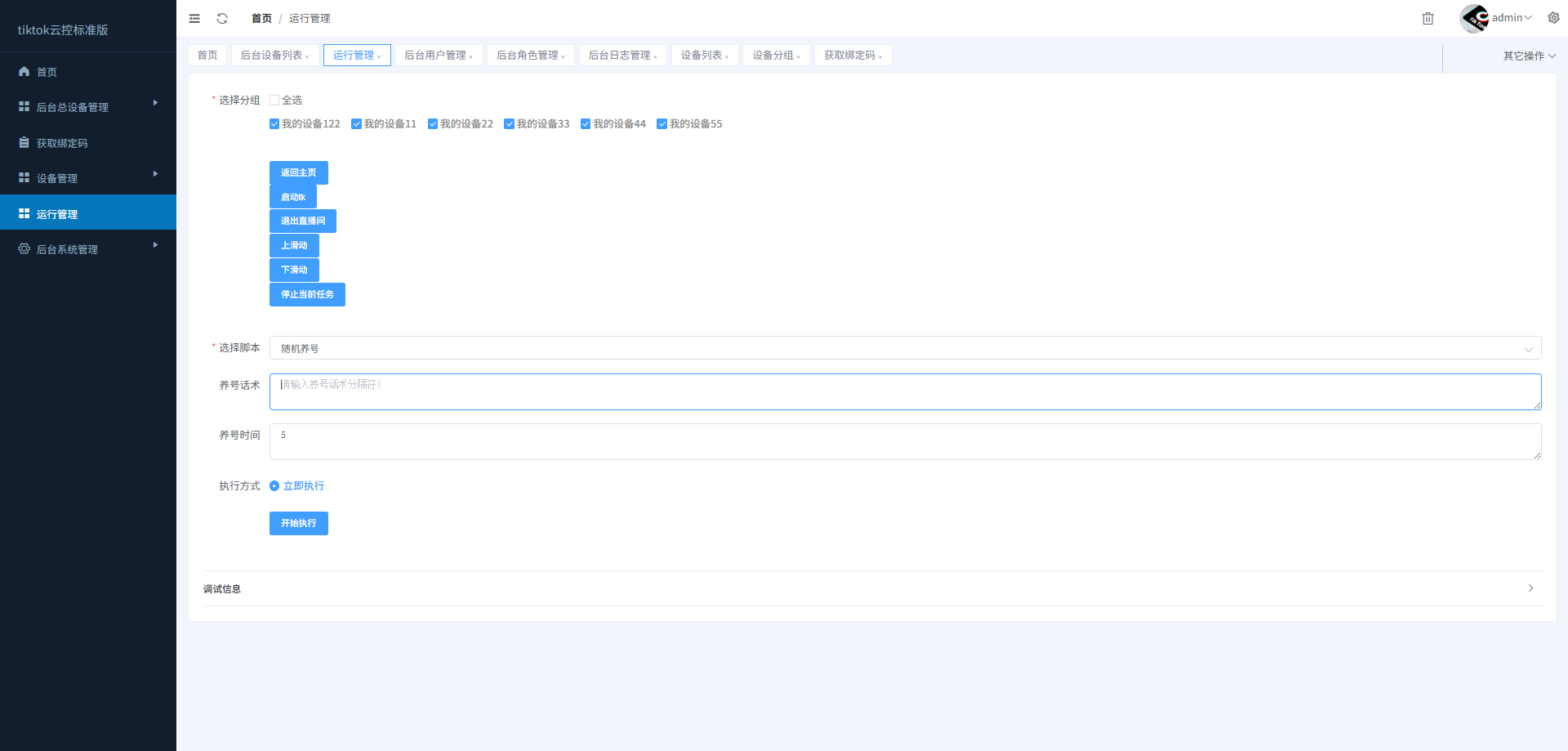
Task: Uncheck the 我的设备122 checkbox
Action: [x=274, y=124]
